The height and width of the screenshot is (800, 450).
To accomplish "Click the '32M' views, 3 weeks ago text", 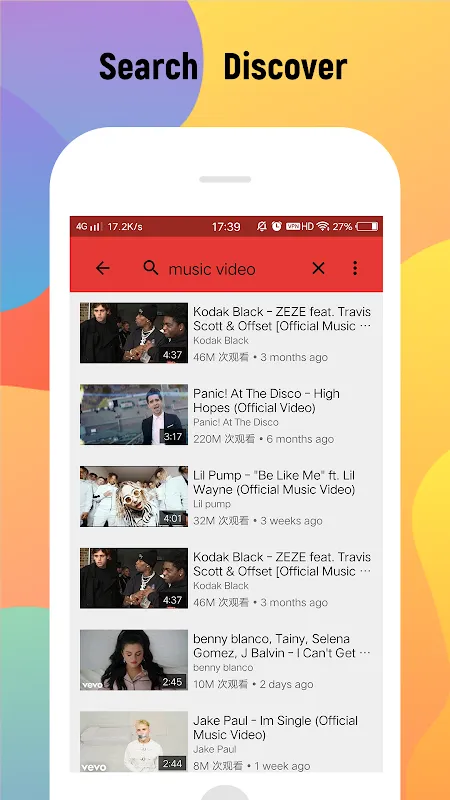I will point(258,520).
